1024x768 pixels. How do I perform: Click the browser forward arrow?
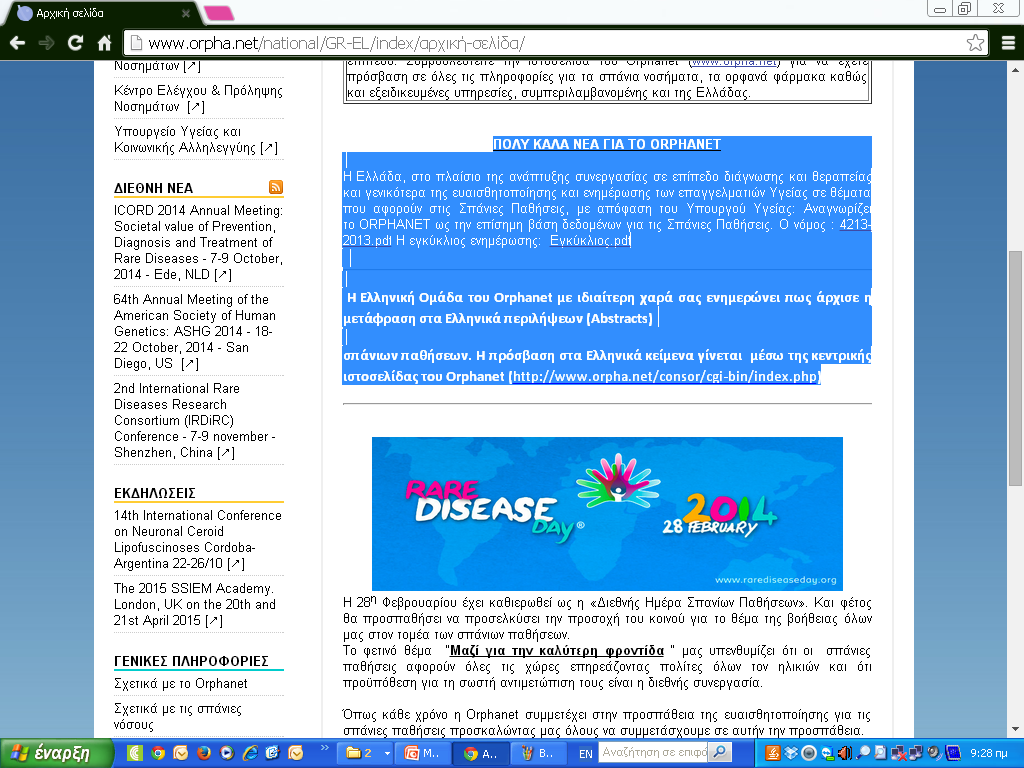[x=46, y=43]
